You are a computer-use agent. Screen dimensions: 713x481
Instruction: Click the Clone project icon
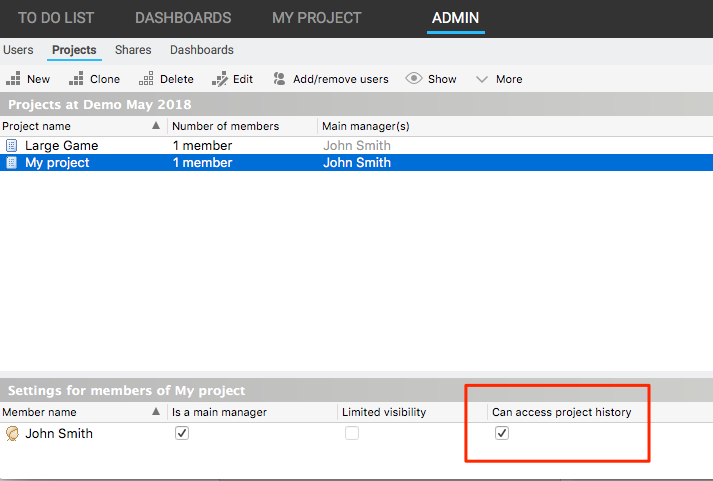point(76,79)
